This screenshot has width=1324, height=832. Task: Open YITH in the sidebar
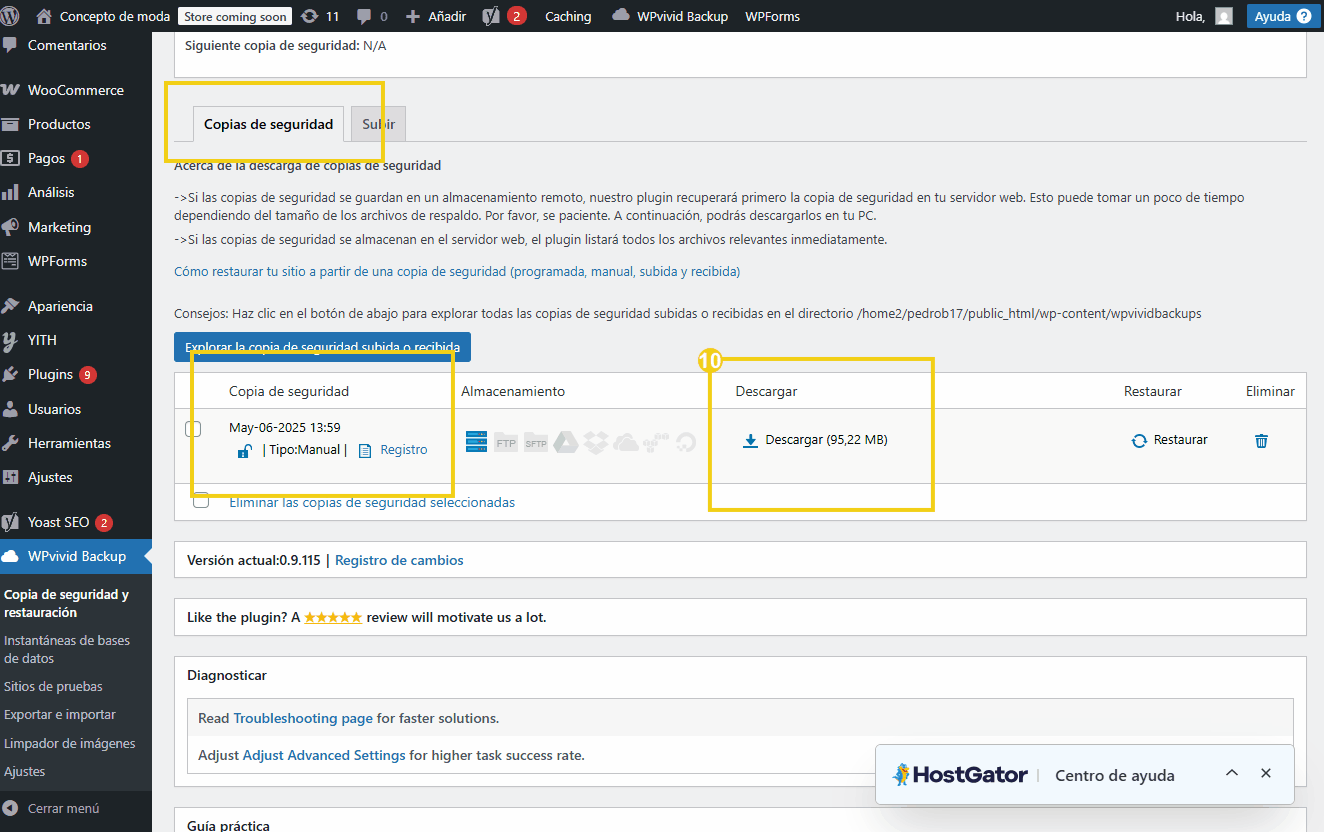pyautogui.click(x=42, y=340)
